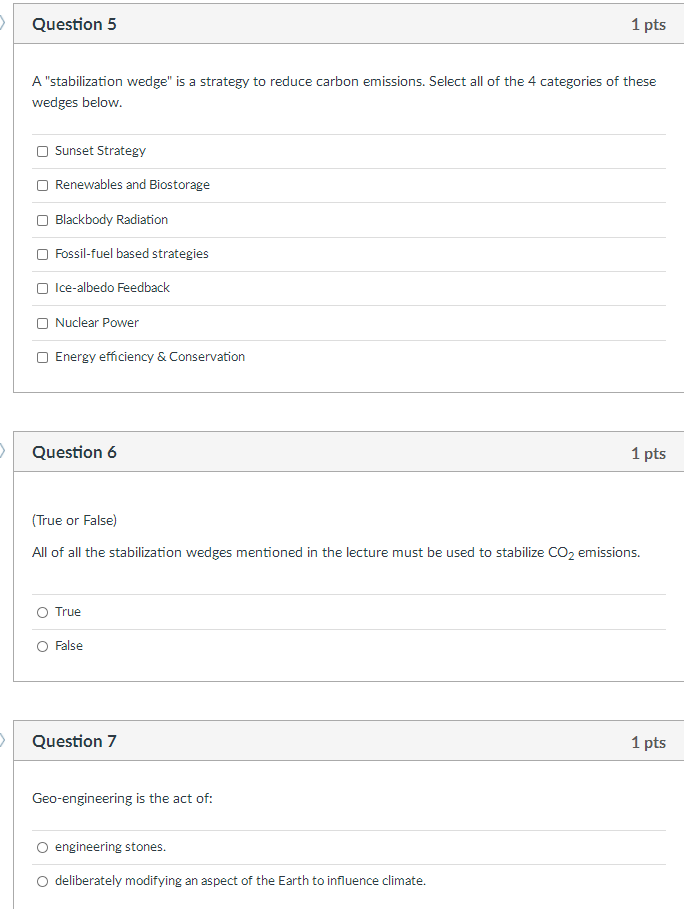Enable the Fossil-fuel based strategies checkbox
Image resolution: width=684 pixels, height=909 pixels.
(42, 254)
